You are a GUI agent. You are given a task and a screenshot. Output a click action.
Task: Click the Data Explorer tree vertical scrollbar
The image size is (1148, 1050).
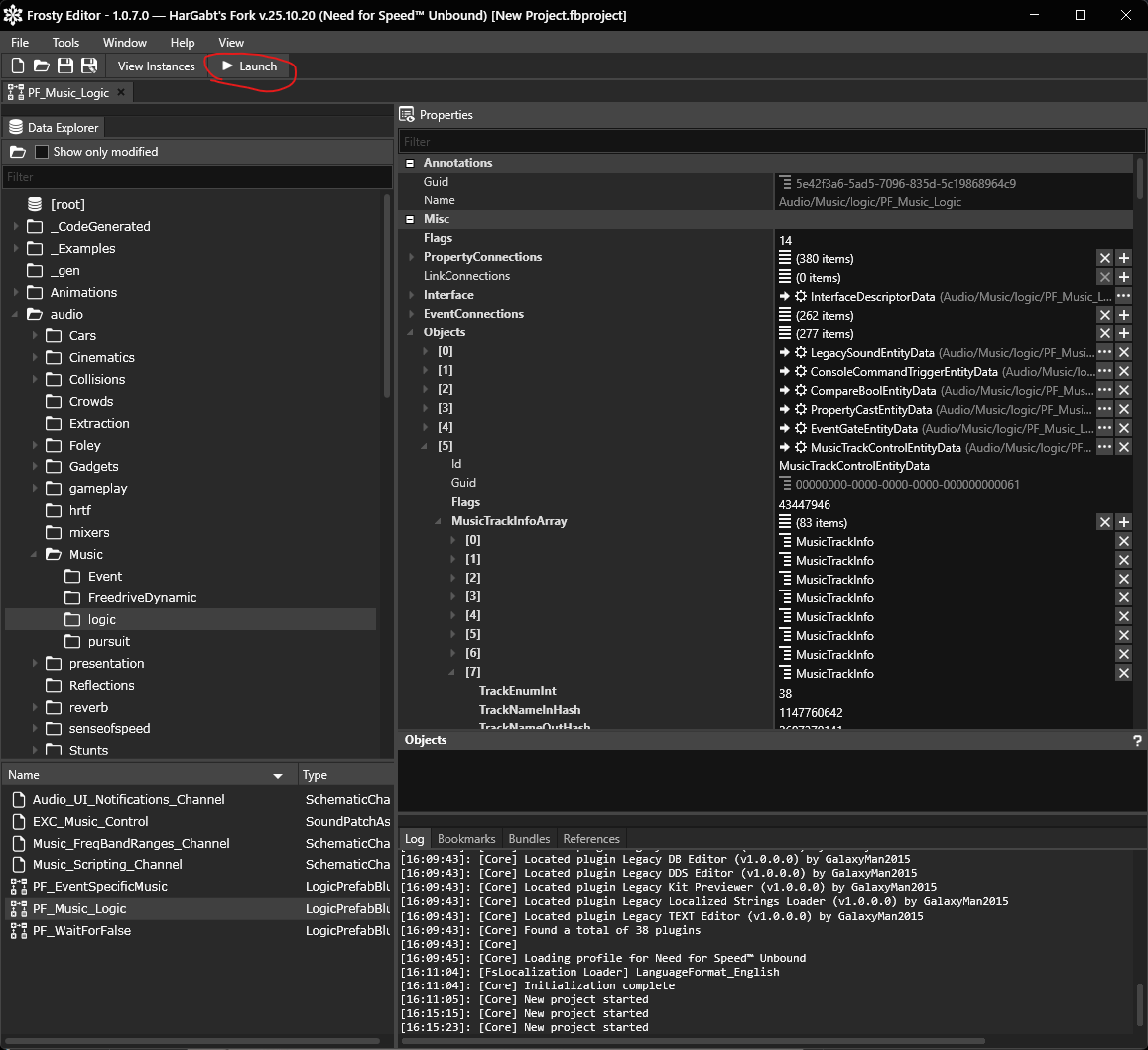click(387, 296)
